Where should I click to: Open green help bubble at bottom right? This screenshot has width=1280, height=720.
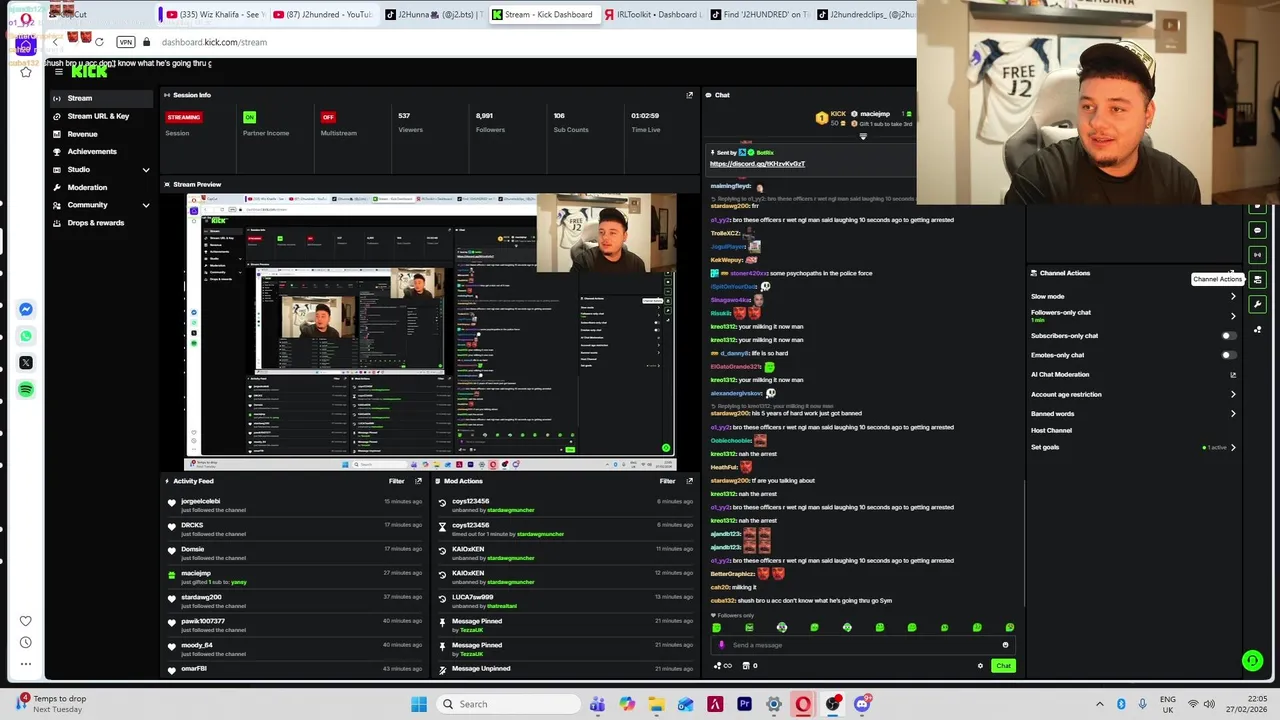click(x=1252, y=660)
